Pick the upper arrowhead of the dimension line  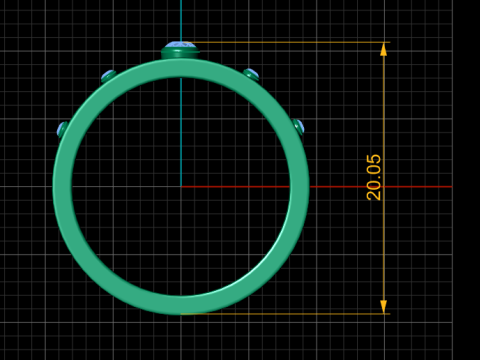click(384, 50)
